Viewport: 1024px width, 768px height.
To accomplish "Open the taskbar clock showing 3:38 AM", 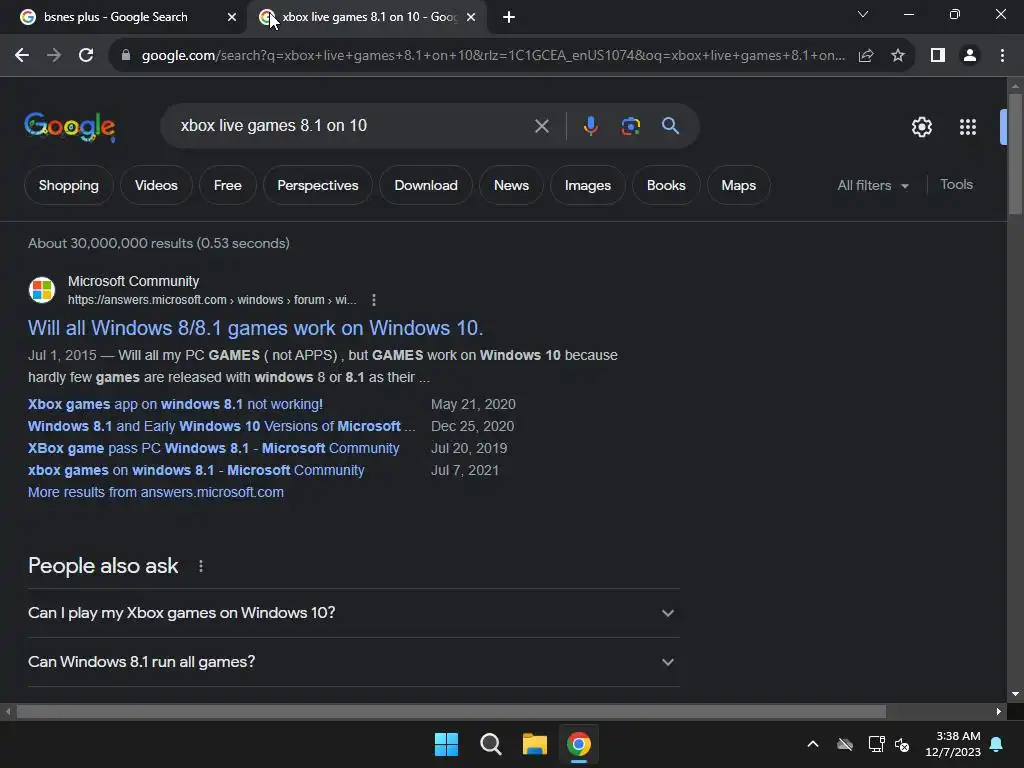I will click(953, 744).
